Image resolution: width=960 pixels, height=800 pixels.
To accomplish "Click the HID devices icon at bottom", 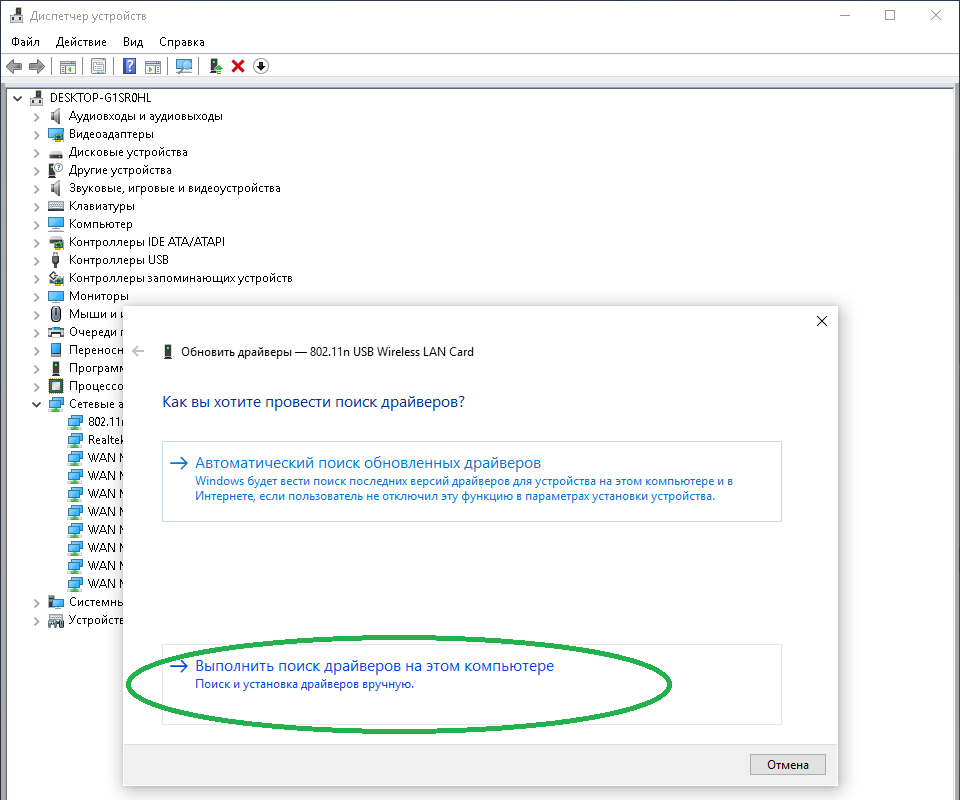I will click(x=56, y=621).
